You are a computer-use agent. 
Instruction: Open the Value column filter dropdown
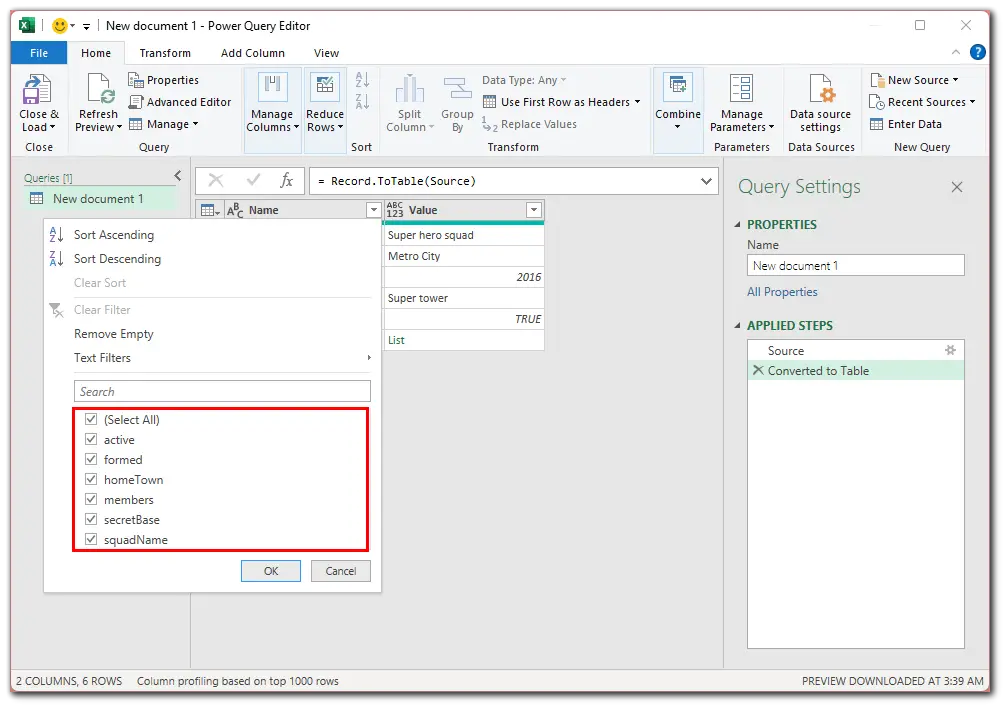pyautogui.click(x=534, y=210)
